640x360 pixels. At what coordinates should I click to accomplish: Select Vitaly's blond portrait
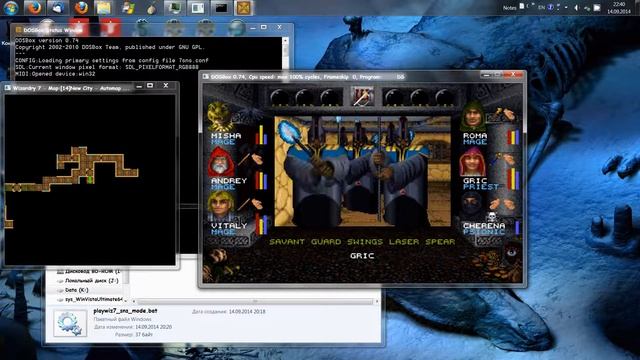pyautogui.click(x=221, y=206)
